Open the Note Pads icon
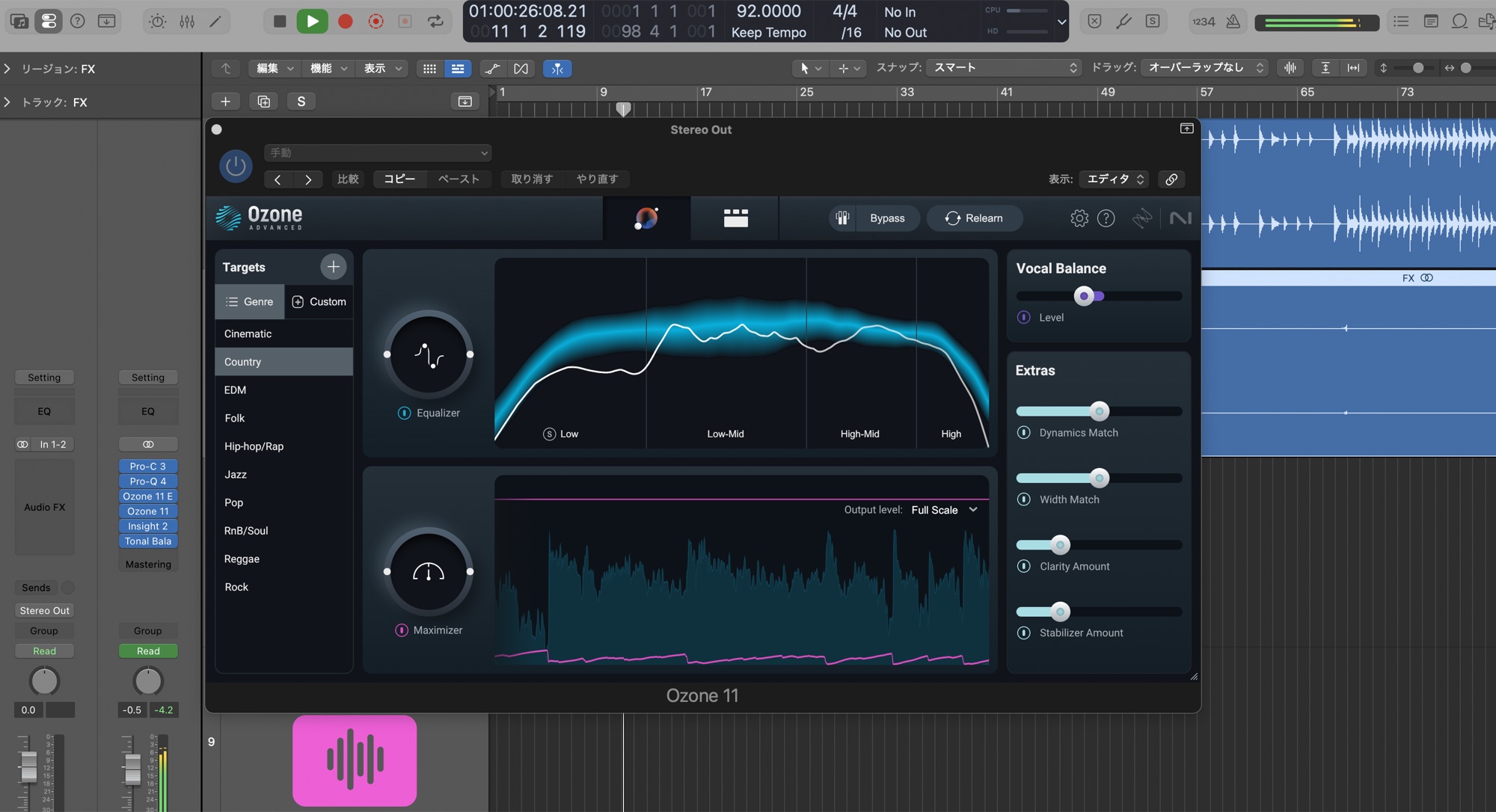The width and height of the screenshot is (1496, 812). point(1430,21)
